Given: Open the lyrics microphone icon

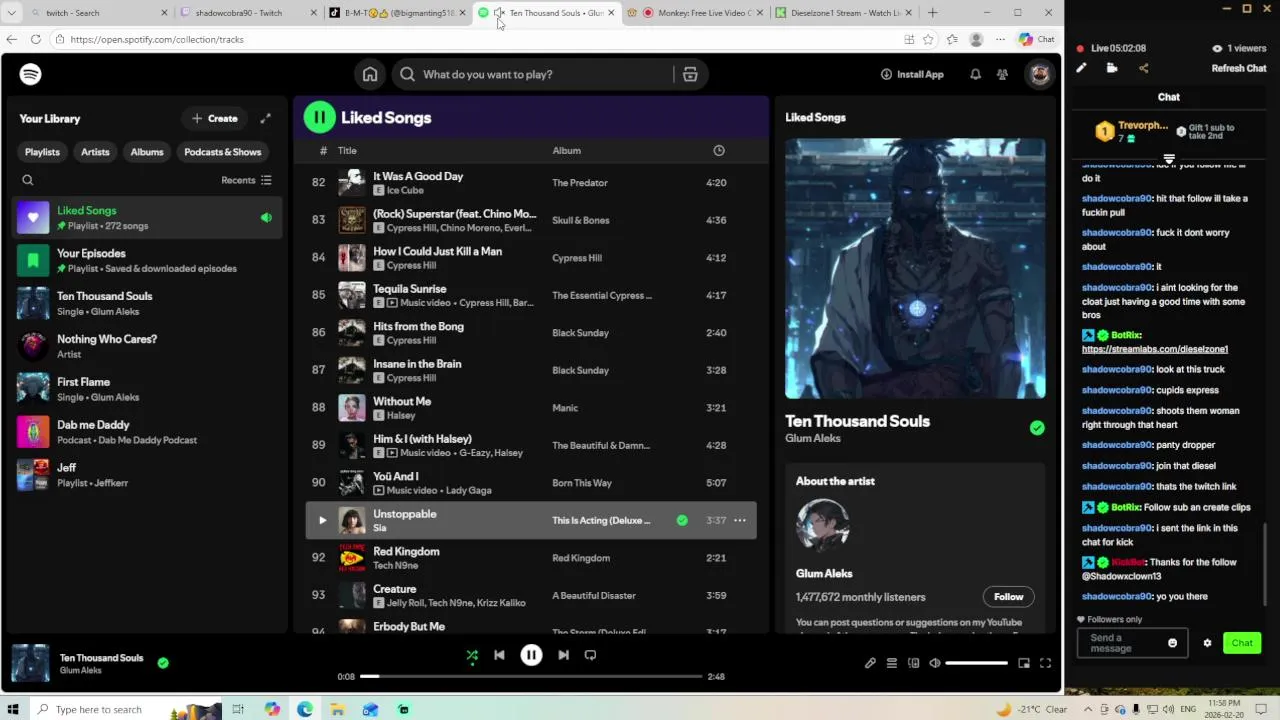Looking at the screenshot, I should pyautogui.click(x=870, y=663).
